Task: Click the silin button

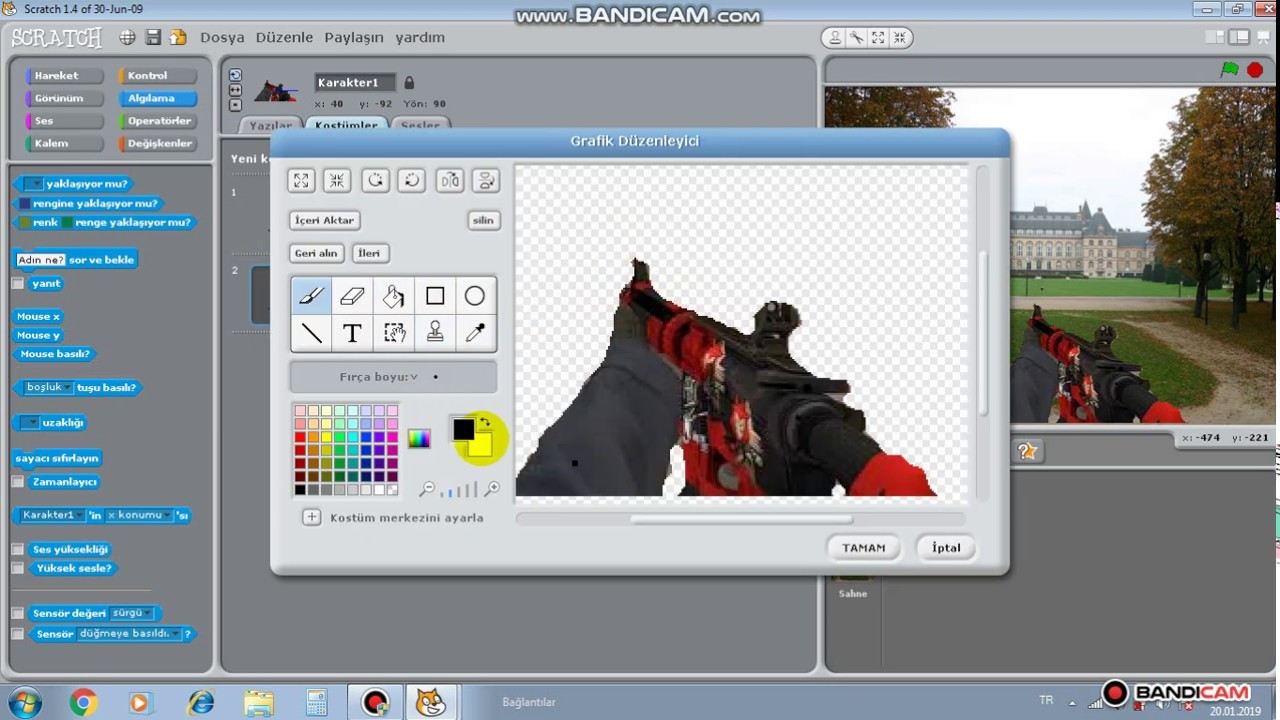Action: tap(483, 220)
